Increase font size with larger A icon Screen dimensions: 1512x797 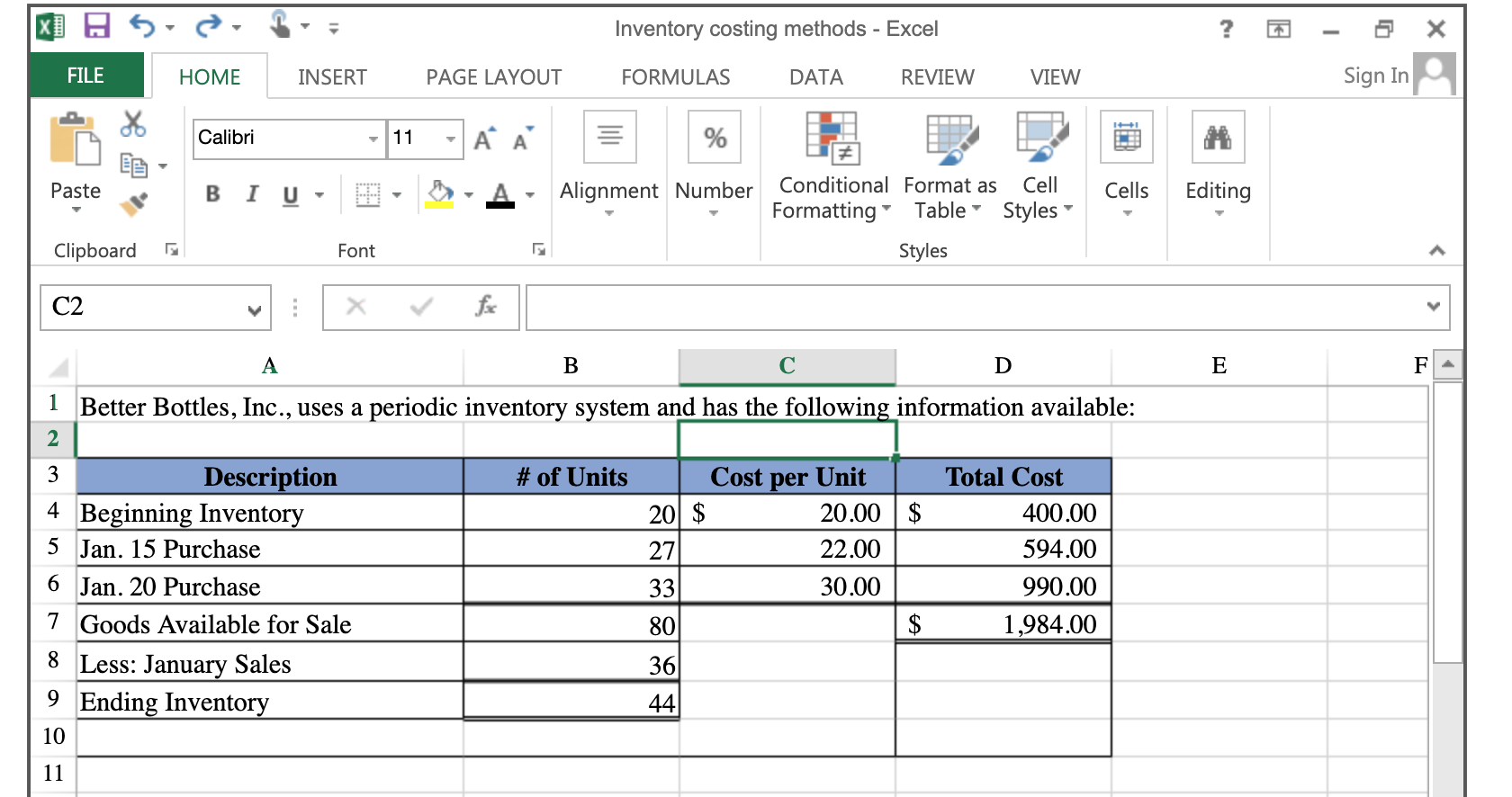(x=485, y=139)
